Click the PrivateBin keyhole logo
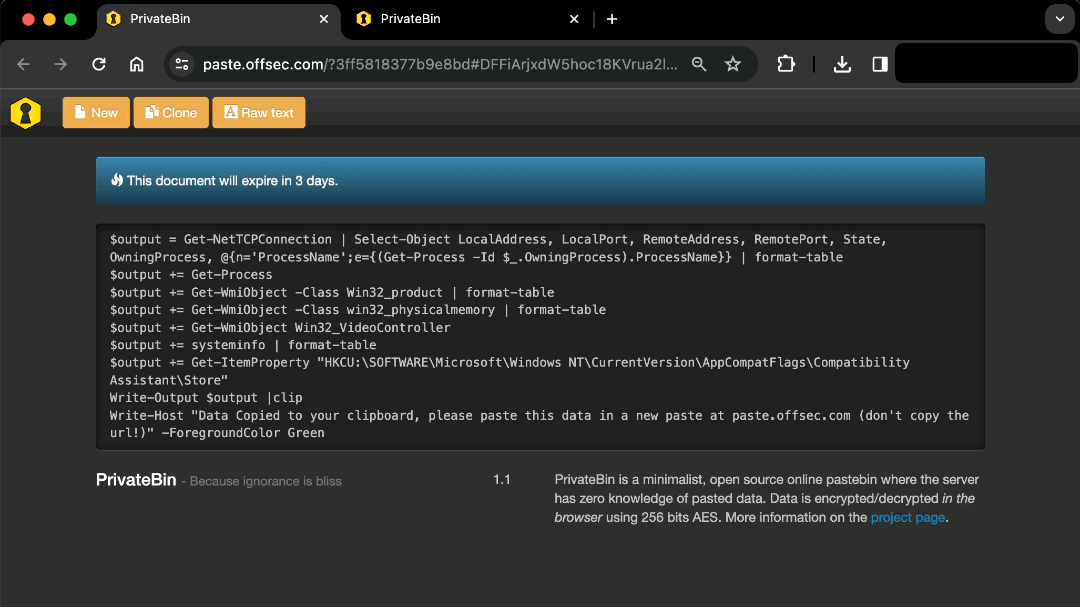1080x608 pixels. tap(25, 113)
